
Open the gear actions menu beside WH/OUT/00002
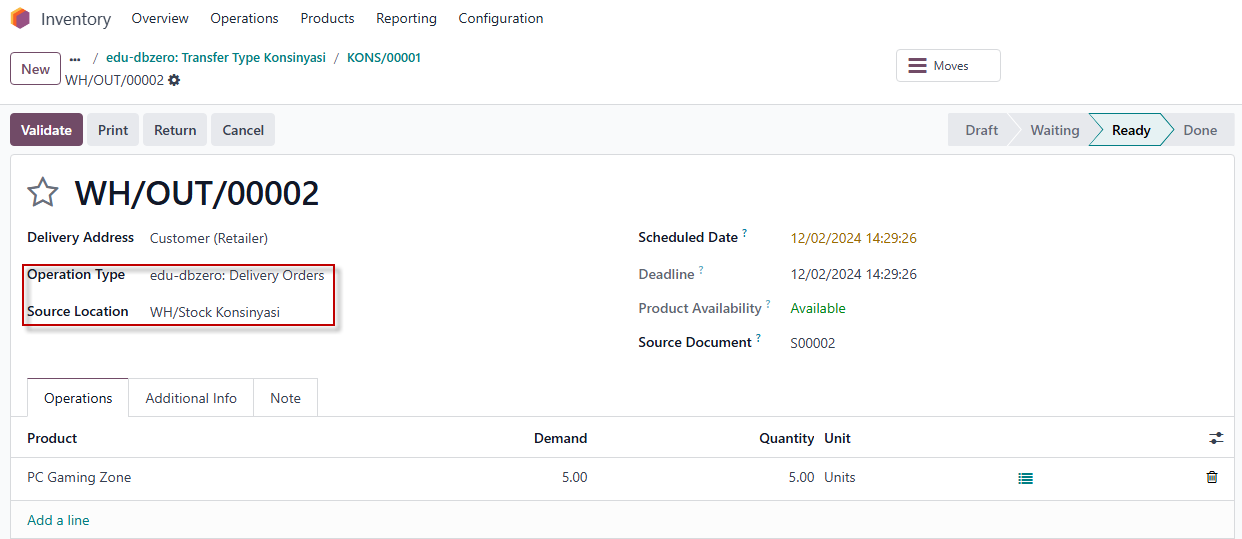click(x=174, y=80)
